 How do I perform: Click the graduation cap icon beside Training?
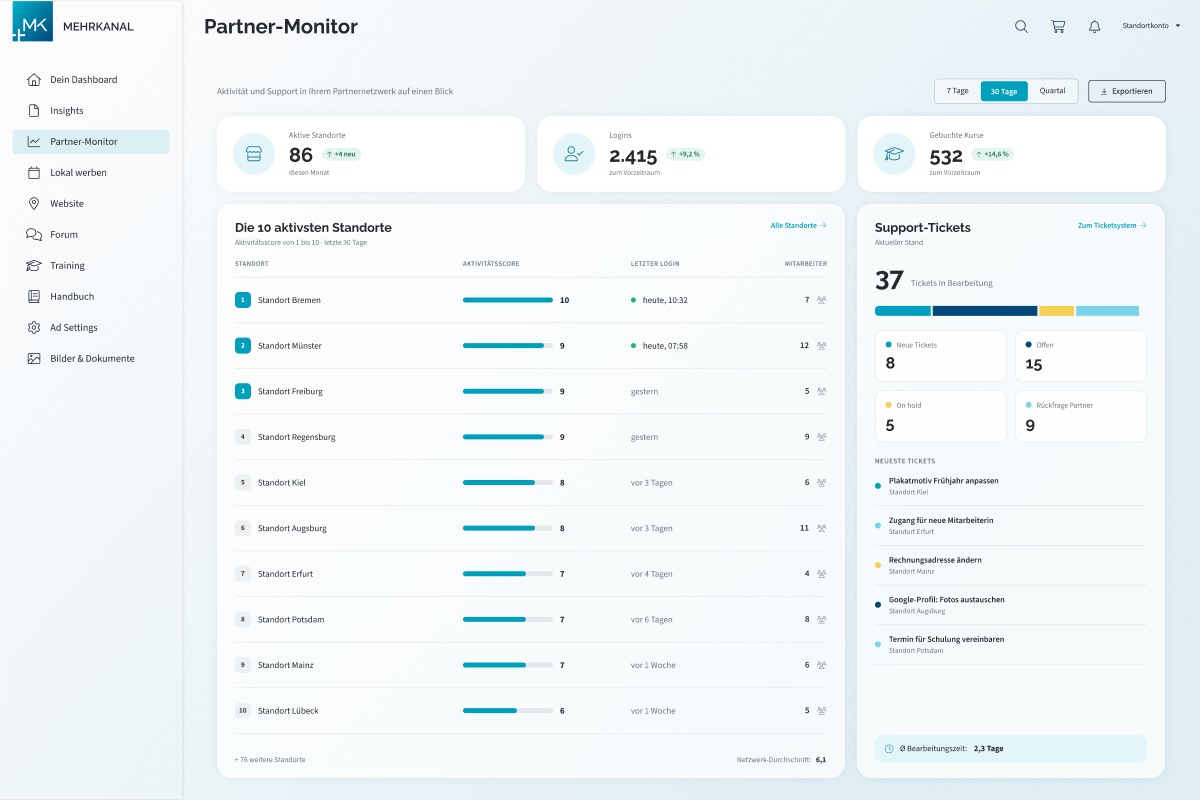coord(34,266)
